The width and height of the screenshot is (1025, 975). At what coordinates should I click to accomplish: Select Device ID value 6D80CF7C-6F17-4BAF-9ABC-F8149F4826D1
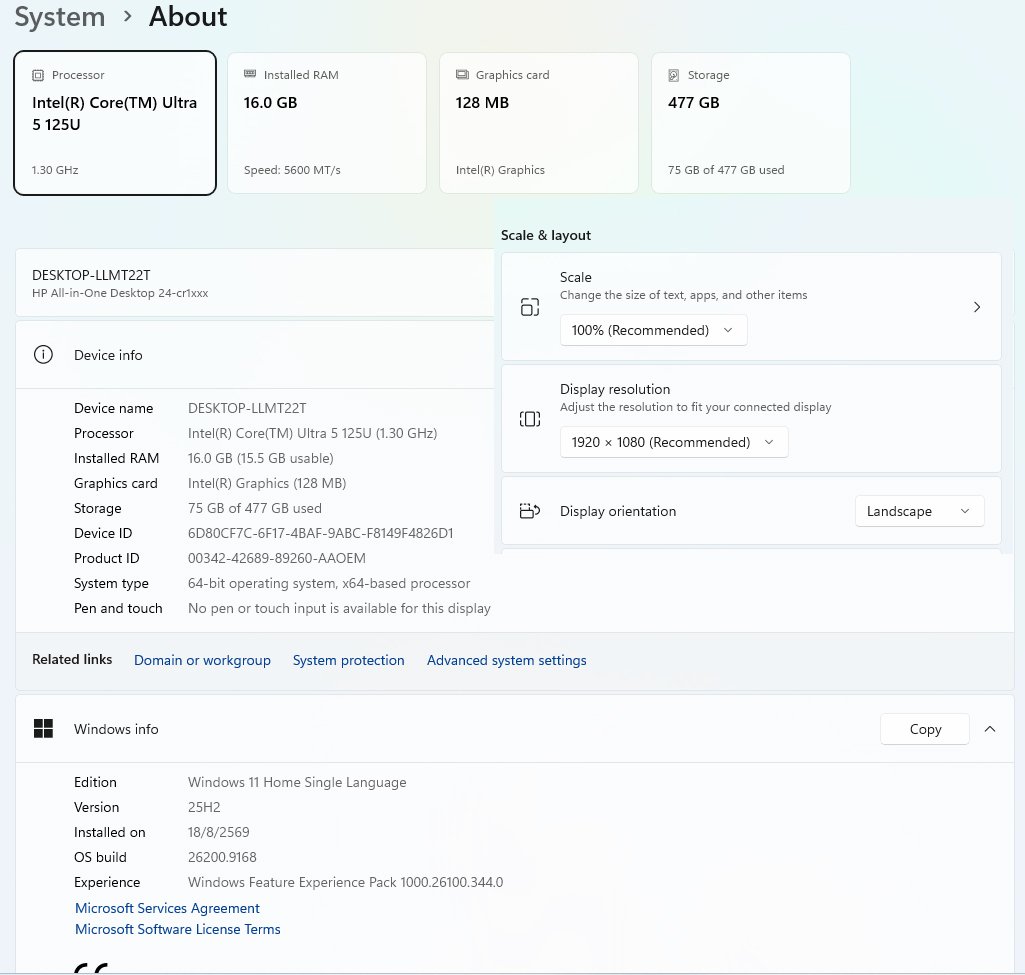click(x=320, y=533)
